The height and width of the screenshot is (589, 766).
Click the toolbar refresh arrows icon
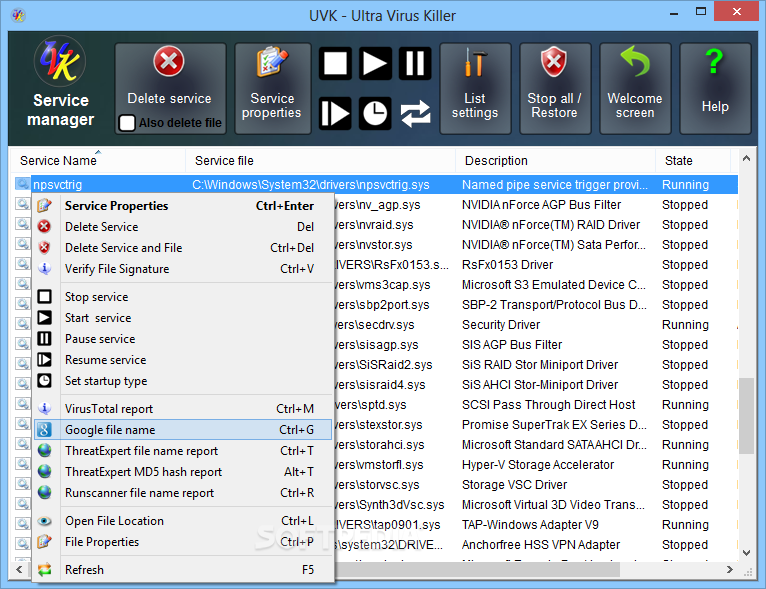[x=415, y=113]
